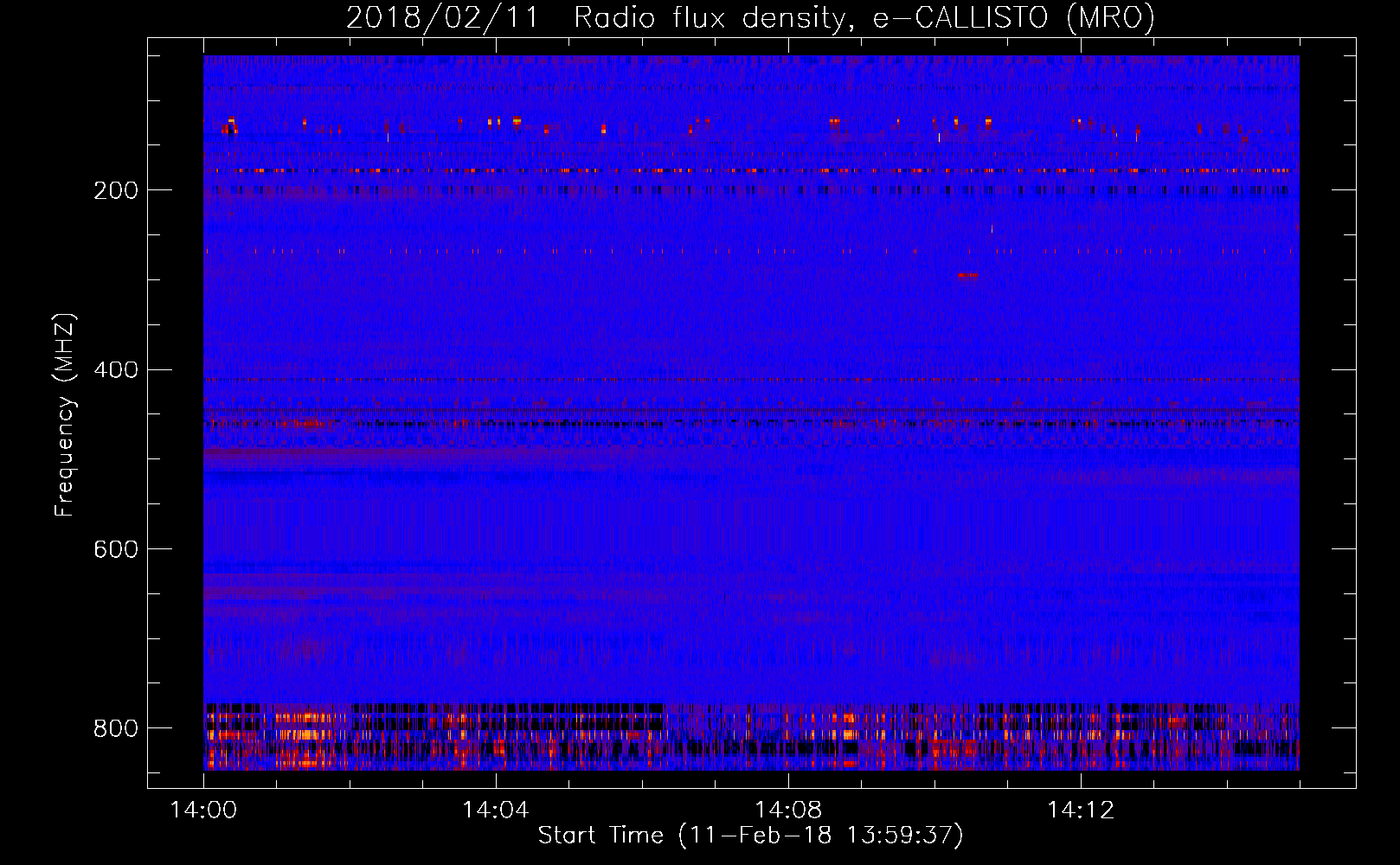
Task: Click the 14:12 time tick label
Action: pyautogui.click(x=1081, y=811)
